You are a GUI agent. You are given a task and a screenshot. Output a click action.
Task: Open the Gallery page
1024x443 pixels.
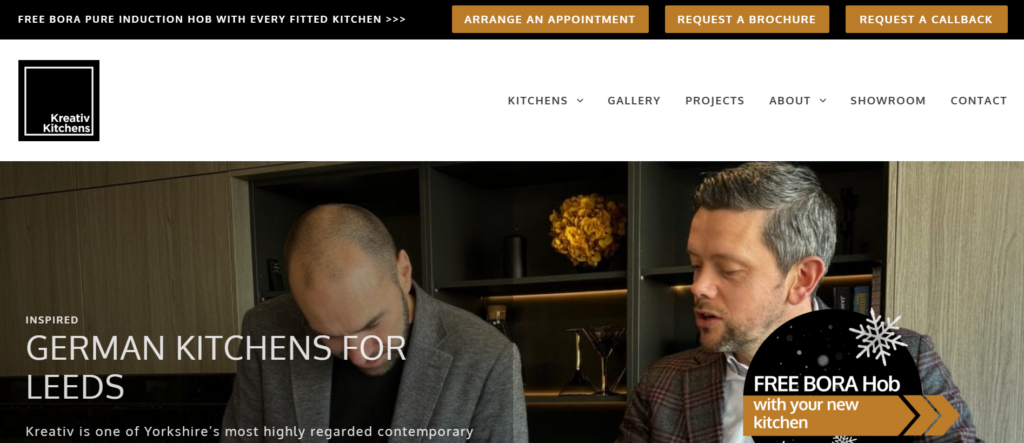(x=633, y=101)
